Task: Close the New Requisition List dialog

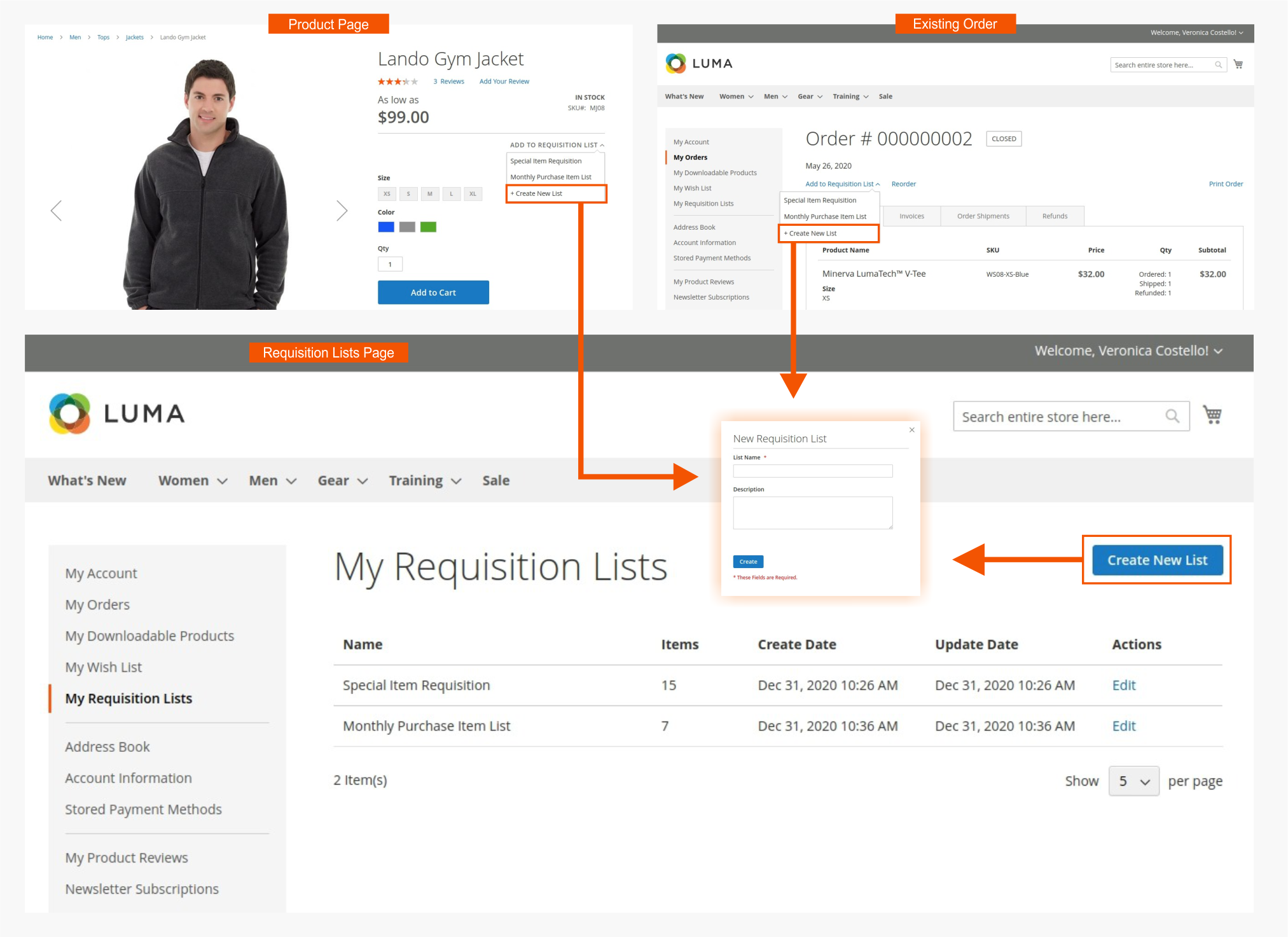Action: click(911, 430)
